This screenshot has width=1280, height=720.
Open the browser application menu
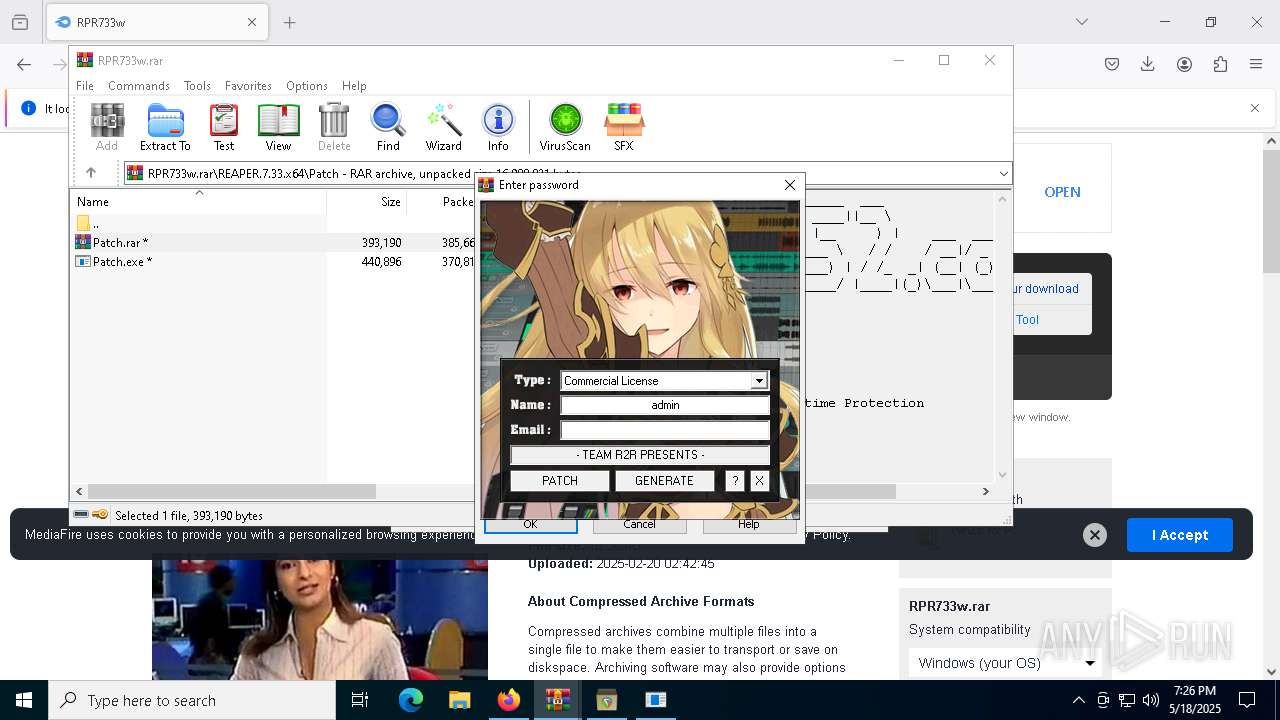[x=1256, y=64]
